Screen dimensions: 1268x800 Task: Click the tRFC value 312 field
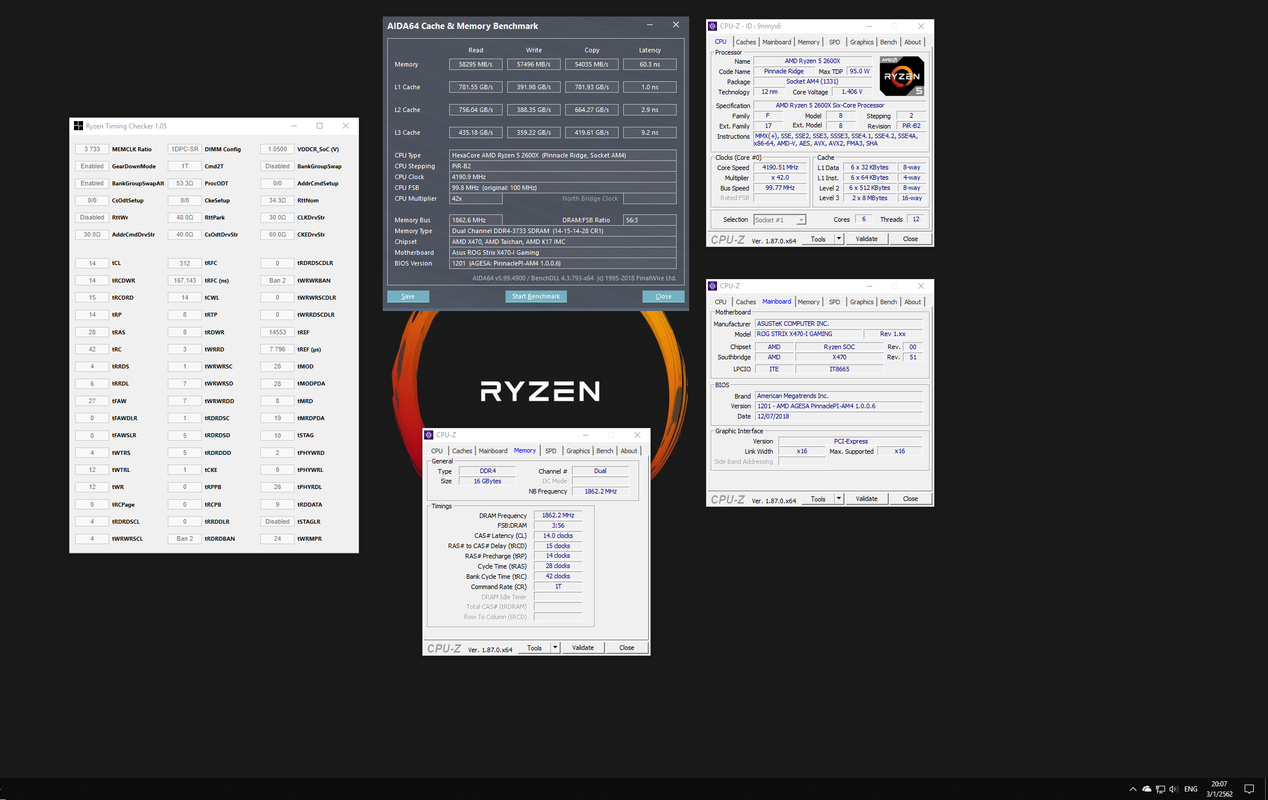coord(185,263)
